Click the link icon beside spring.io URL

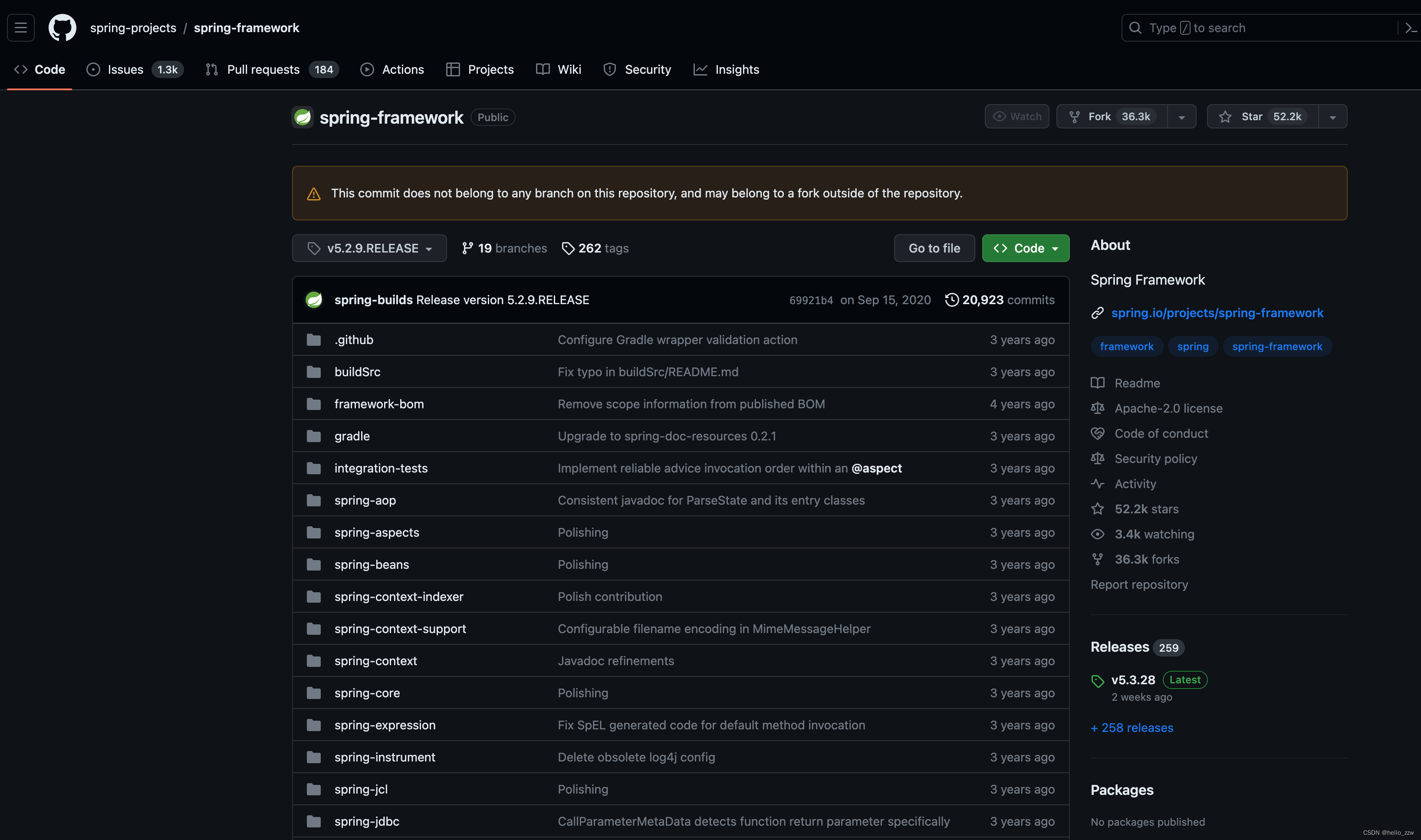(1097, 313)
